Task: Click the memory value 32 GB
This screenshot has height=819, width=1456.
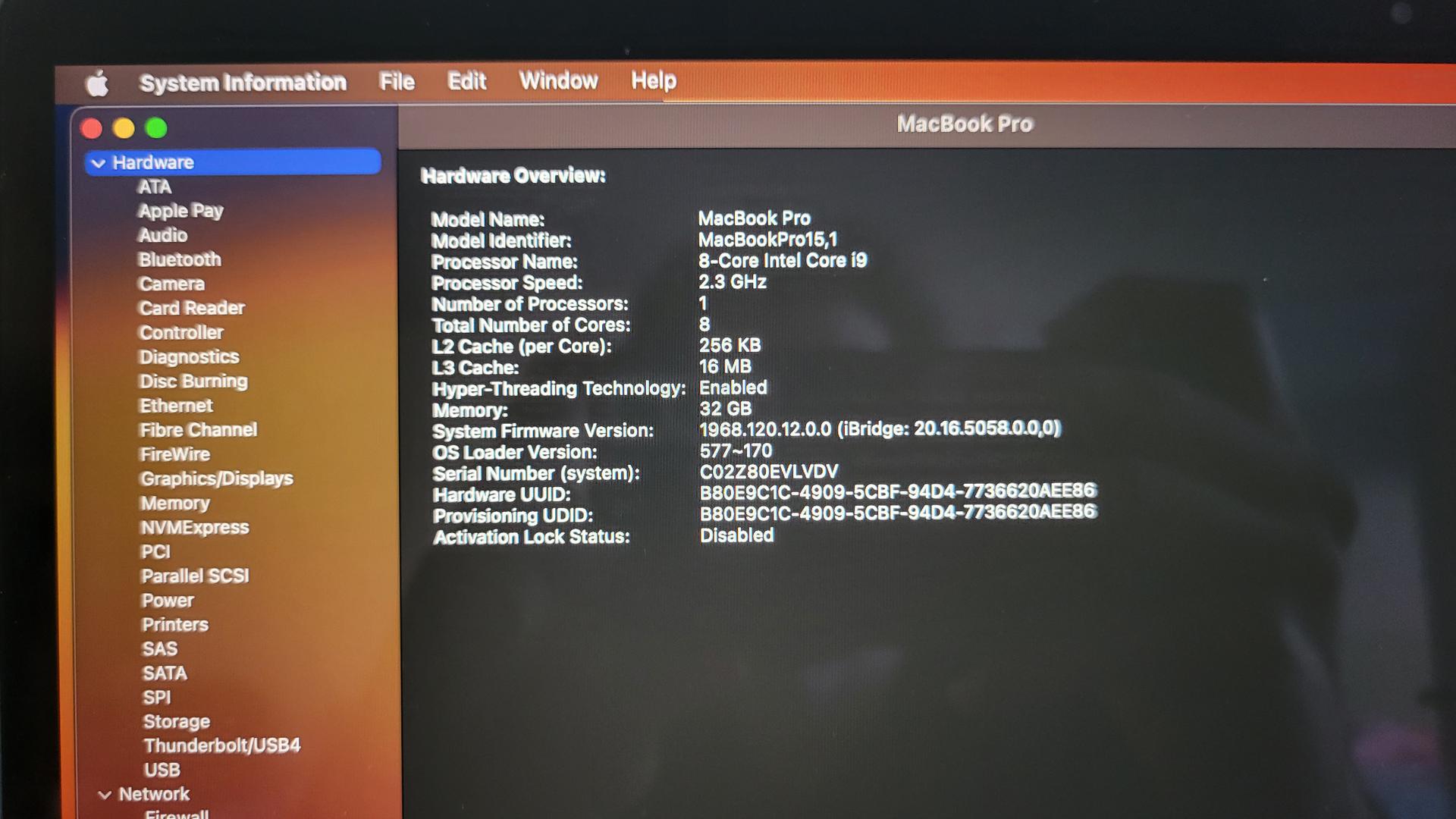Action: (725, 409)
